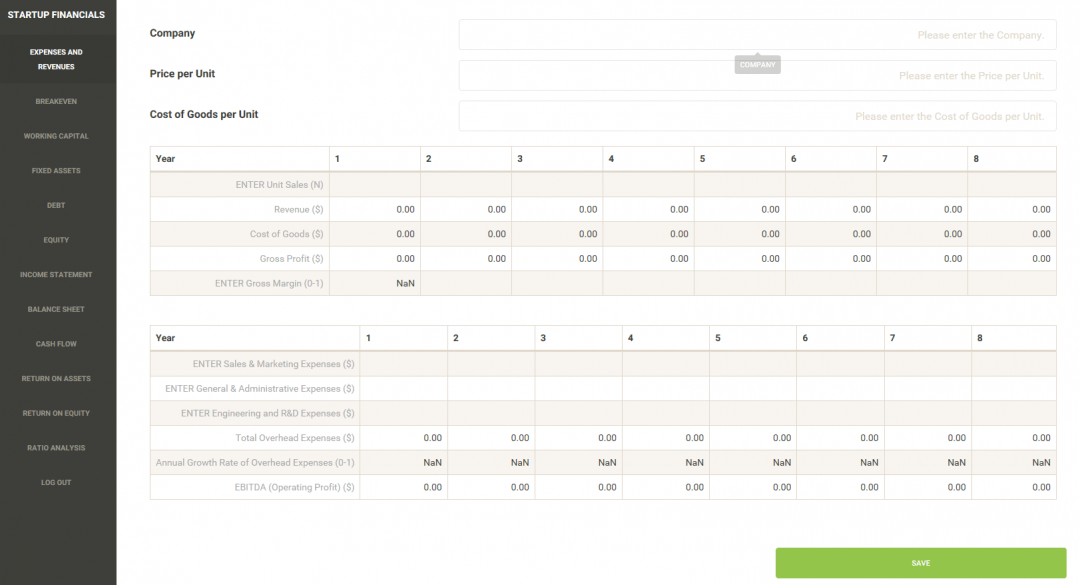Open the Breakeven section
The height and width of the screenshot is (585, 1080).
56,101
